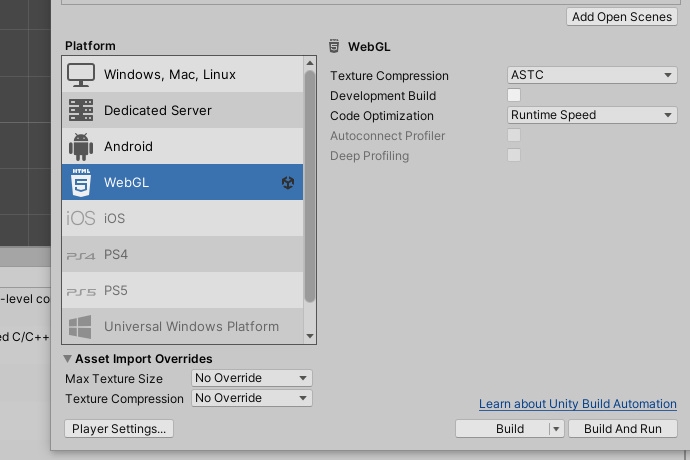Click the Unity logo on WebGL row
Image resolution: width=690 pixels, height=460 pixels.
[288, 183]
